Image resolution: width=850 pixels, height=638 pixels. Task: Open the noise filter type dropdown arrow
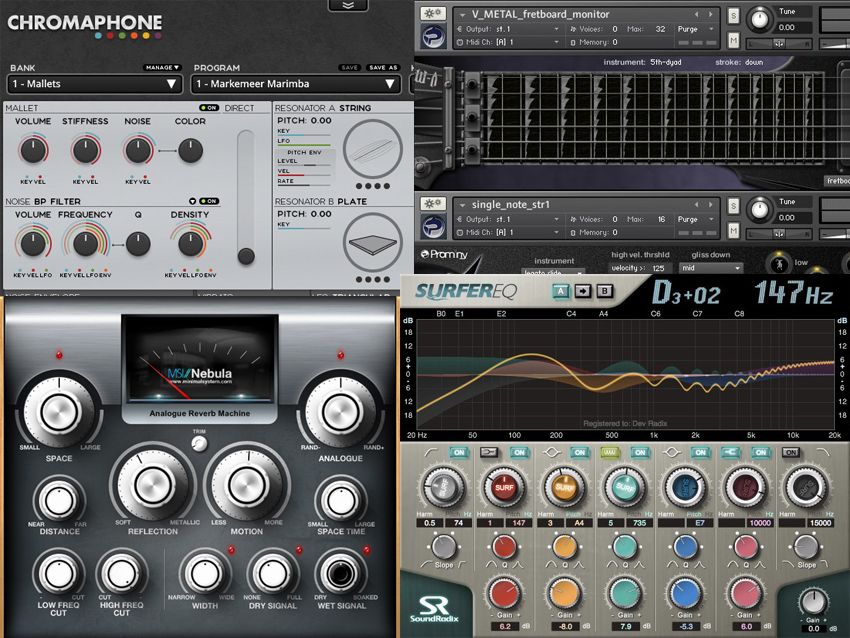click(x=192, y=201)
